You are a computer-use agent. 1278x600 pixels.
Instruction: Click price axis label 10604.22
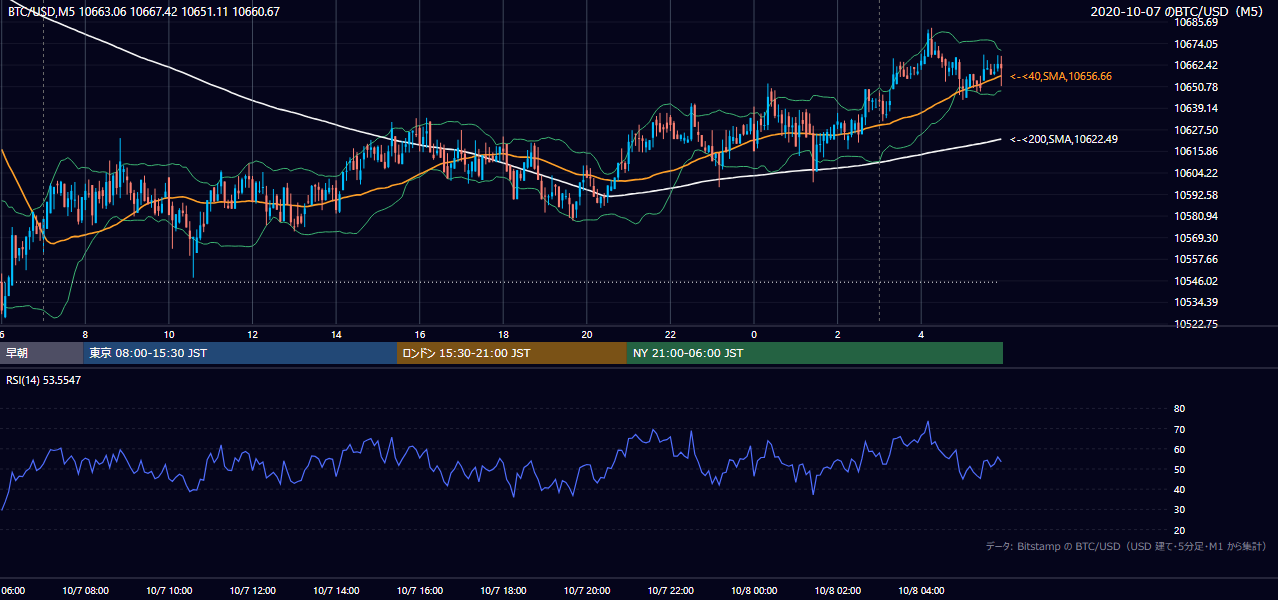click(x=1196, y=173)
